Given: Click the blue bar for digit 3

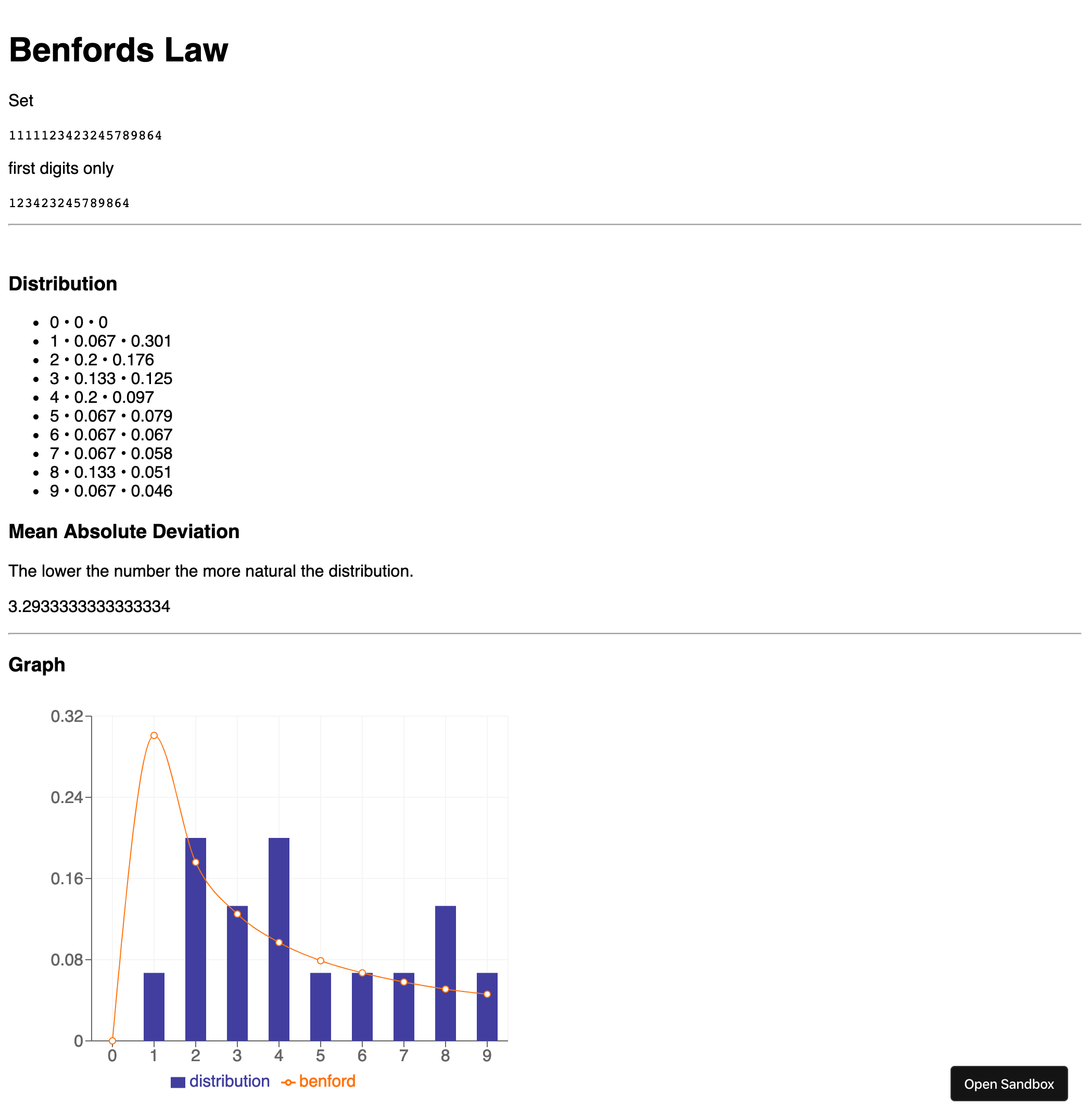Looking at the screenshot, I should click(237, 973).
